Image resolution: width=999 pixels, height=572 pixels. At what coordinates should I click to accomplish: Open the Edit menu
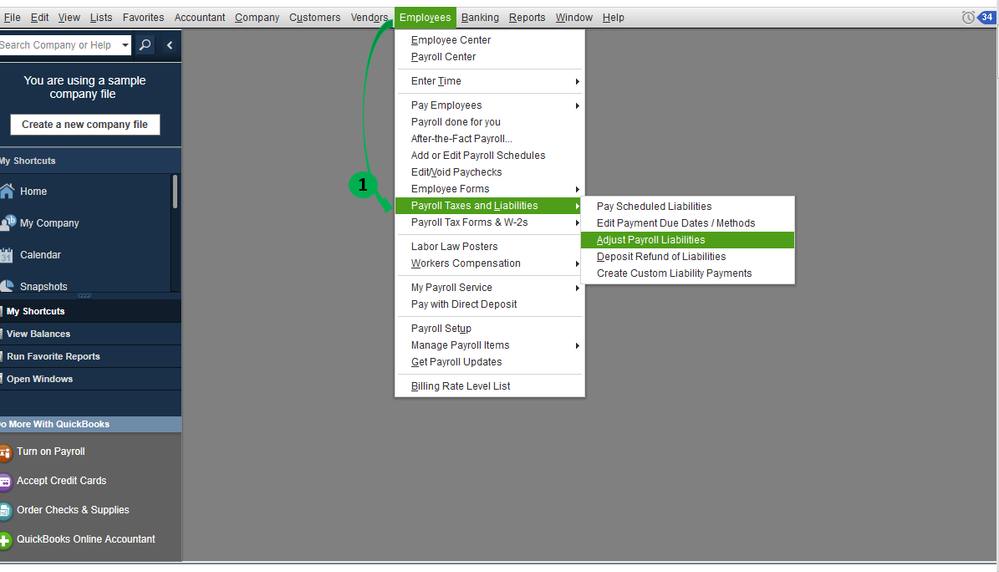(x=40, y=18)
